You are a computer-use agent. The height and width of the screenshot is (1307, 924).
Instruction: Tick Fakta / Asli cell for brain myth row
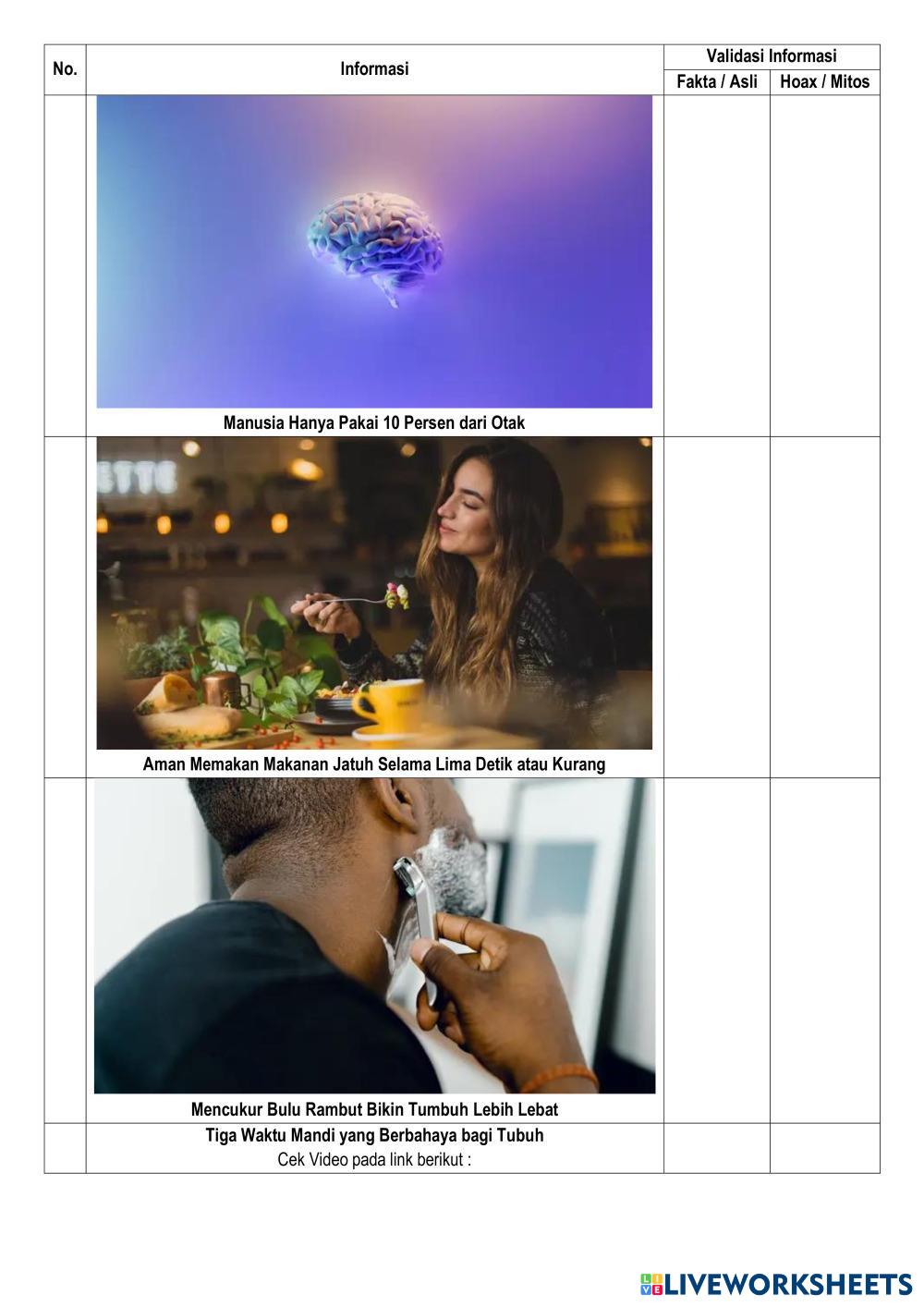716,265
